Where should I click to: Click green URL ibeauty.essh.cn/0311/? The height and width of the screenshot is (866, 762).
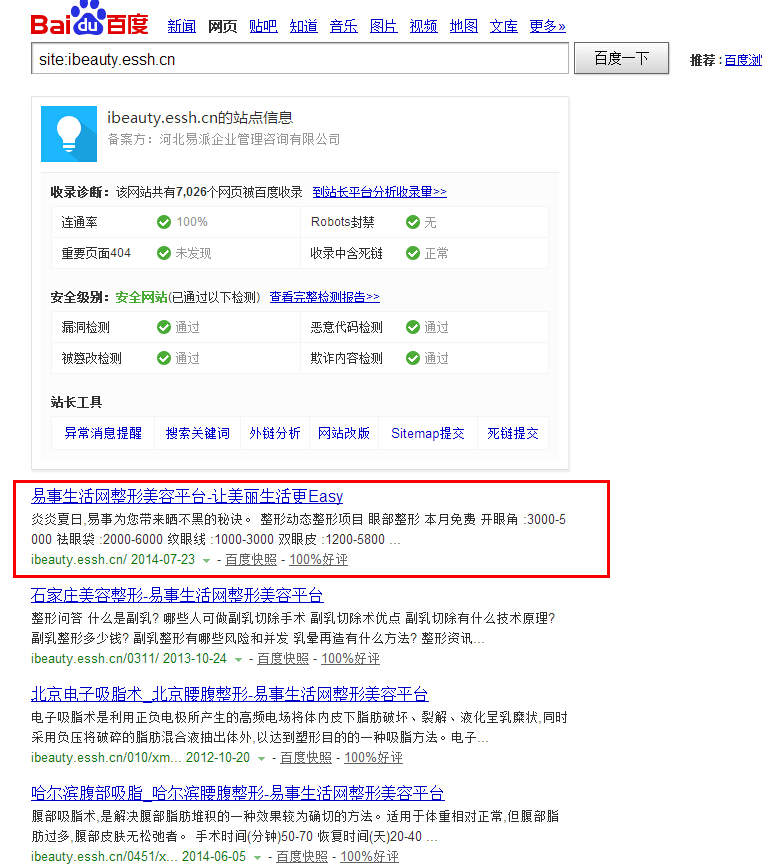click(95, 658)
